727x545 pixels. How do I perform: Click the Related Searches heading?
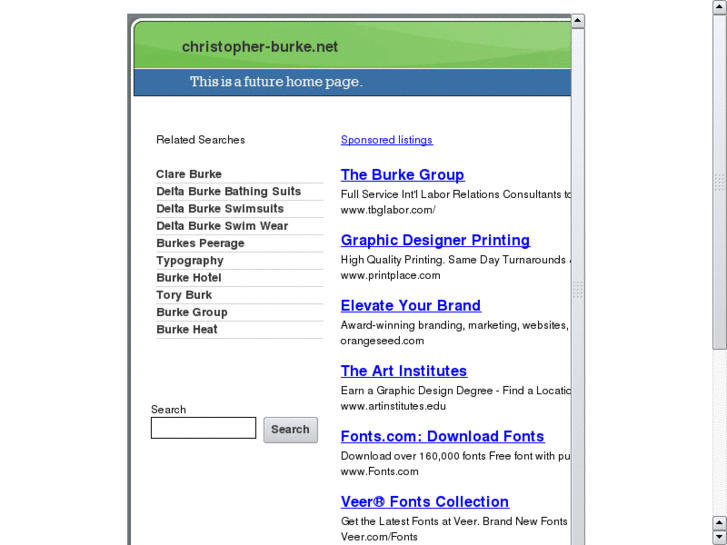click(200, 140)
